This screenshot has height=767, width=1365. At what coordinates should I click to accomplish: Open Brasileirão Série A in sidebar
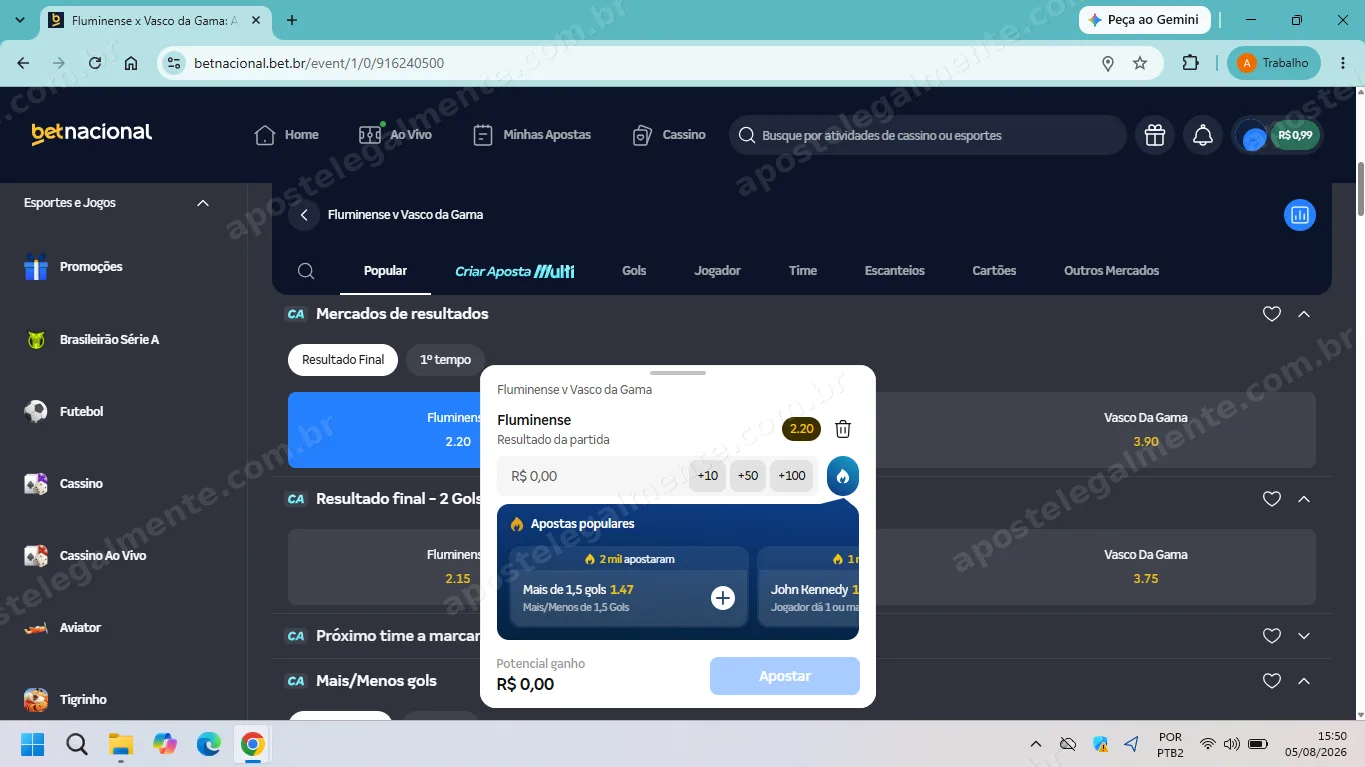click(91, 340)
